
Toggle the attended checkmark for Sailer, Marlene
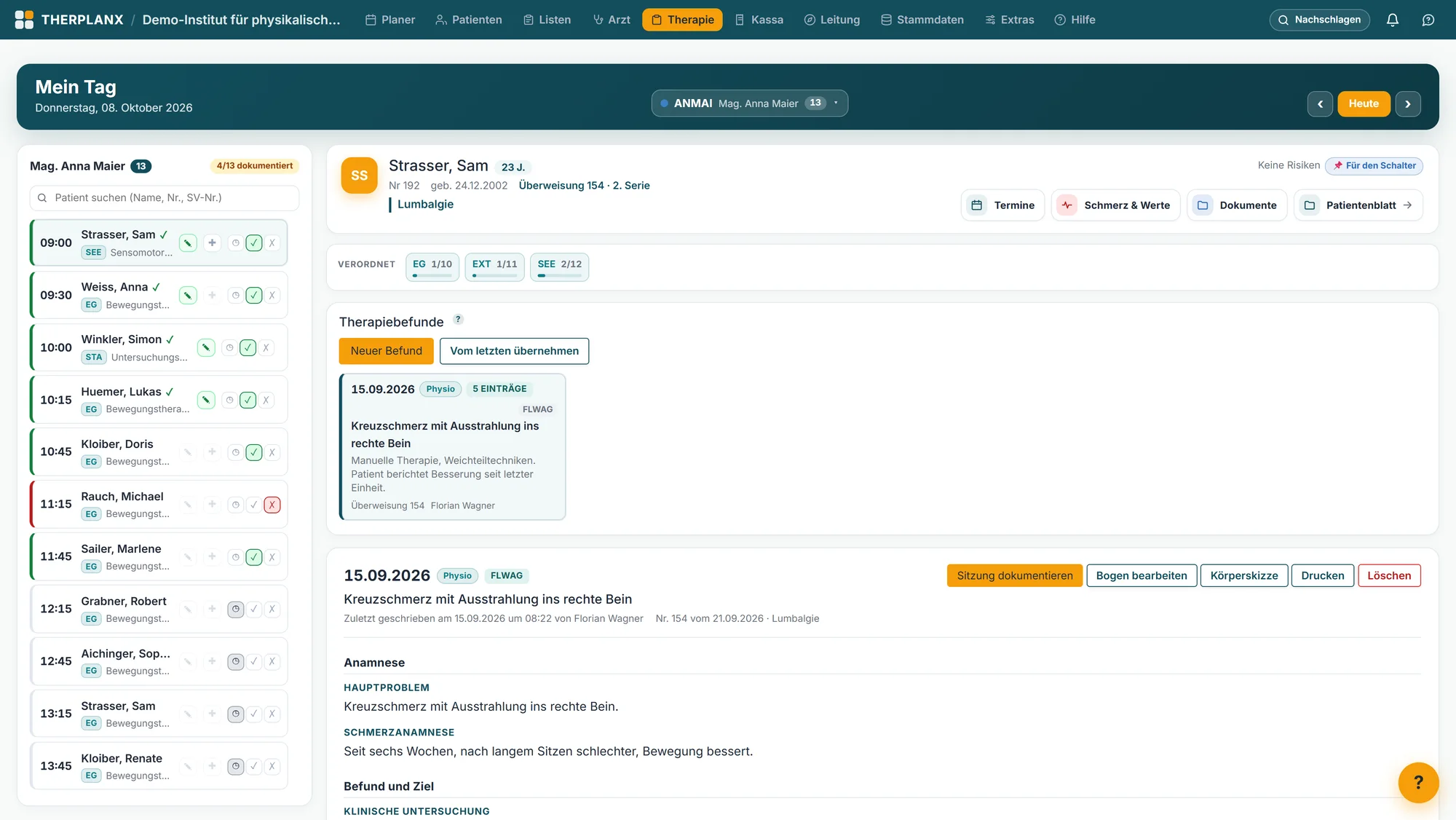(253, 557)
